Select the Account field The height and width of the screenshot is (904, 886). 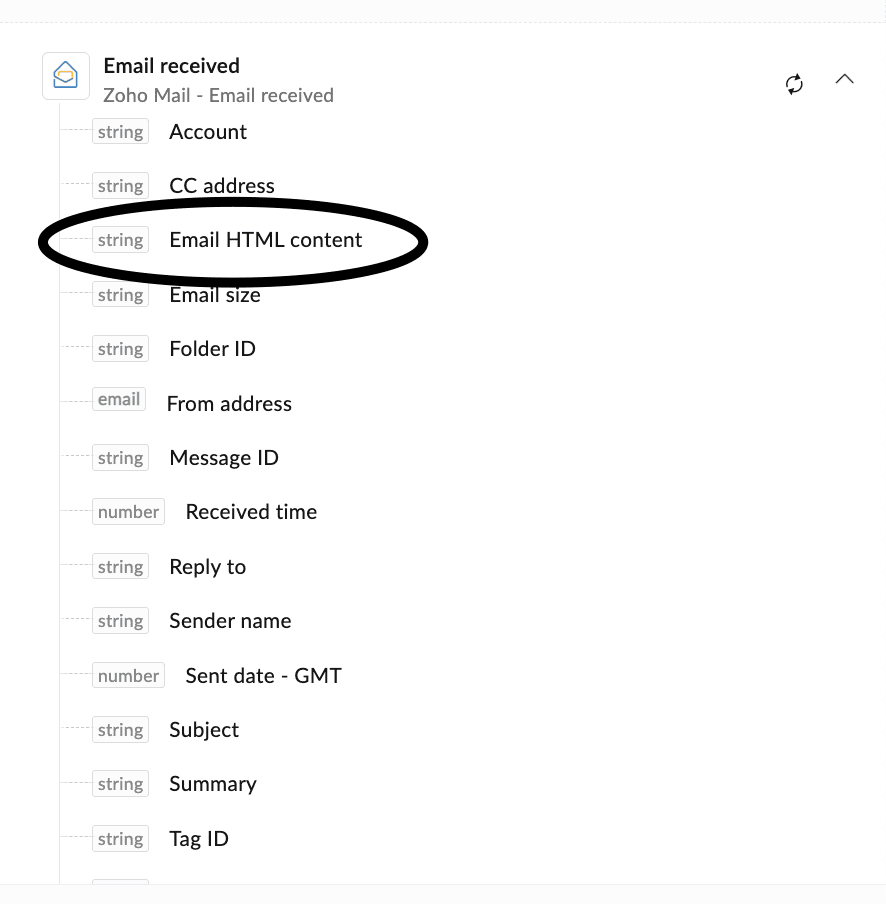pyautogui.click(x=208, y=132)
